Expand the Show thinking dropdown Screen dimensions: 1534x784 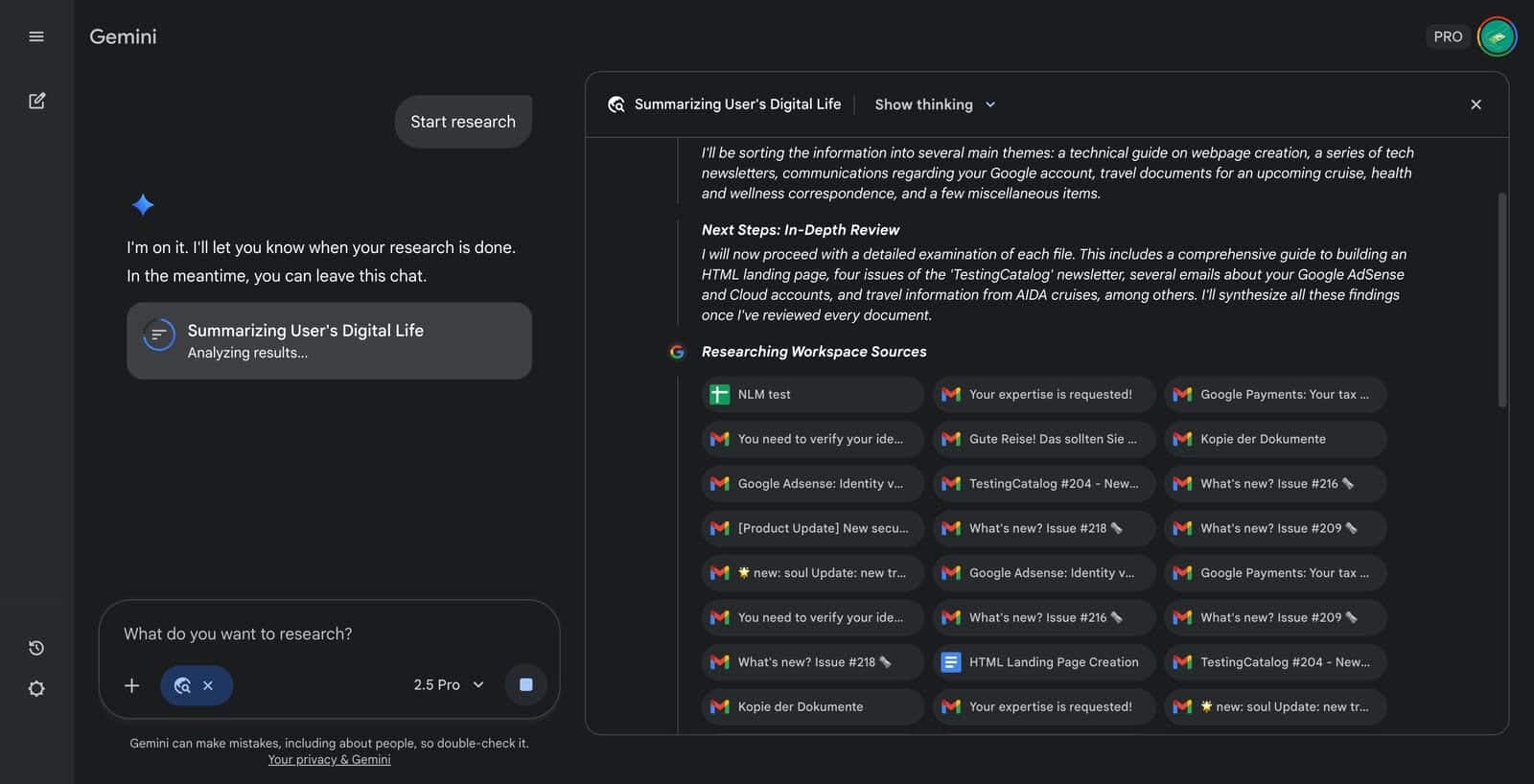(935, 104)
